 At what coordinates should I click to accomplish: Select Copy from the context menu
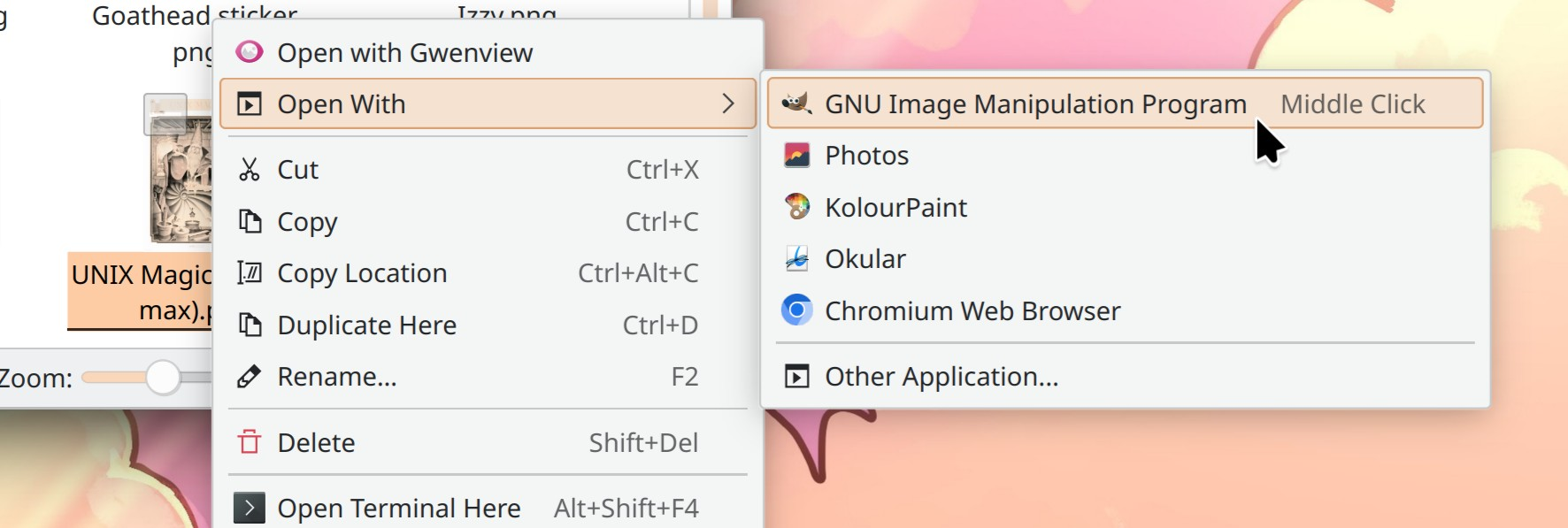[307, 222]
